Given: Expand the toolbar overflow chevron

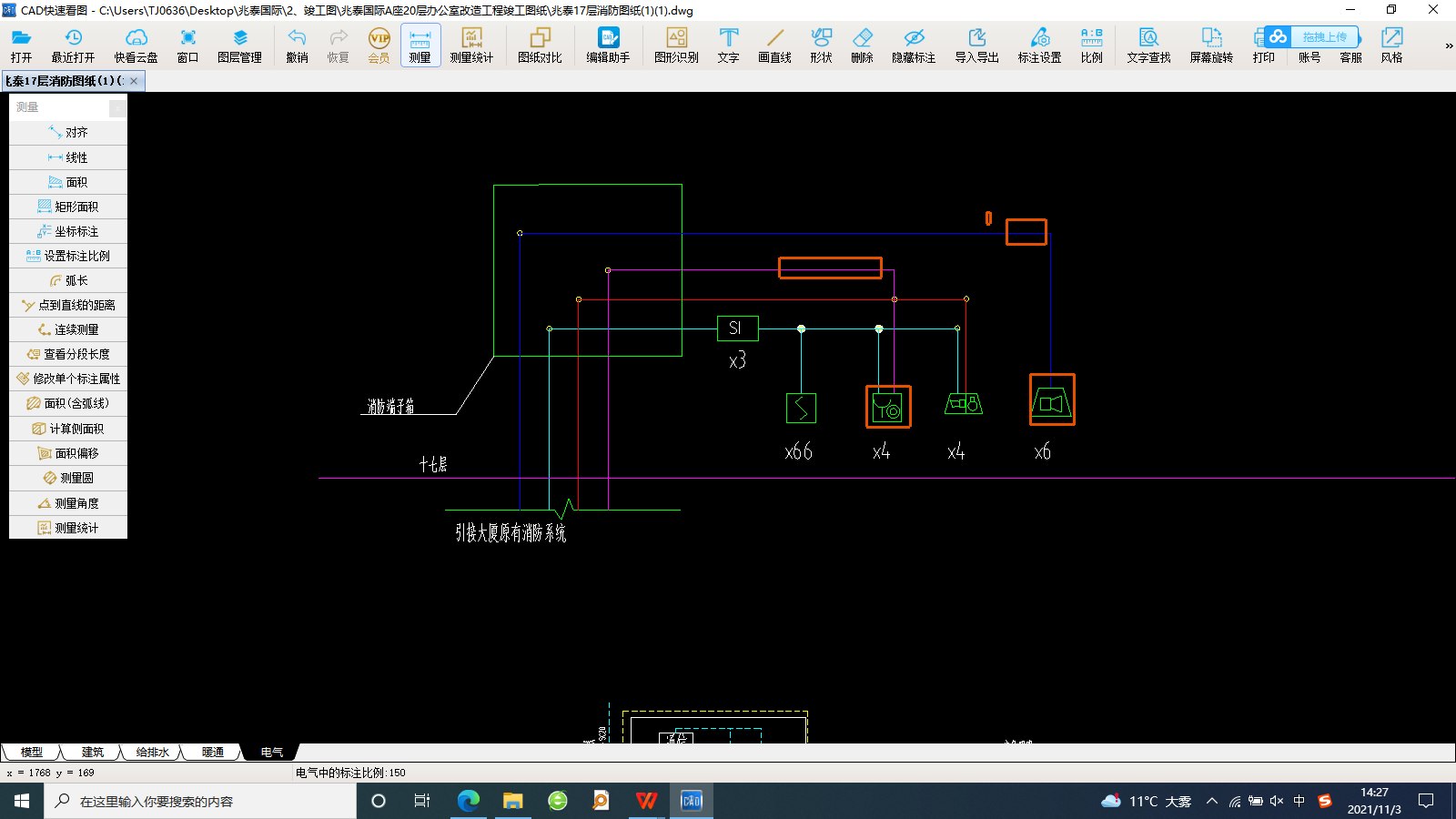Looking at the screenshot, I should tap(1449, 45).
